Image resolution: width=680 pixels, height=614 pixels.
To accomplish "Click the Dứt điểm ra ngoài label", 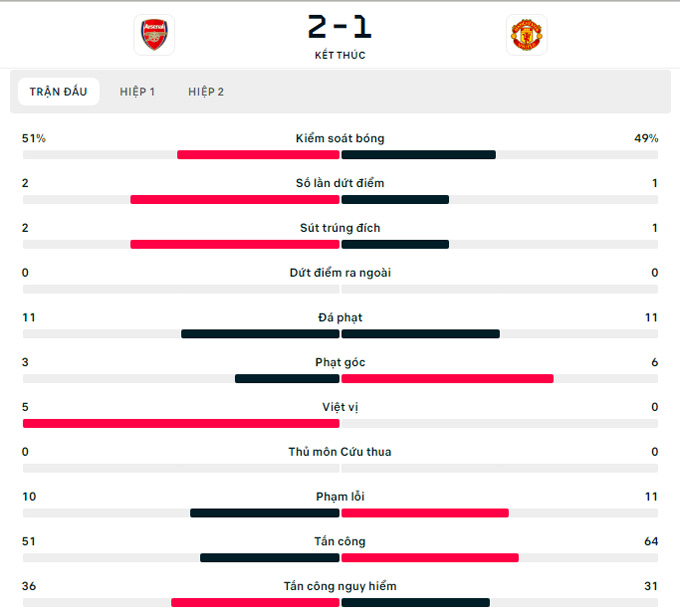I will (340, 273).
